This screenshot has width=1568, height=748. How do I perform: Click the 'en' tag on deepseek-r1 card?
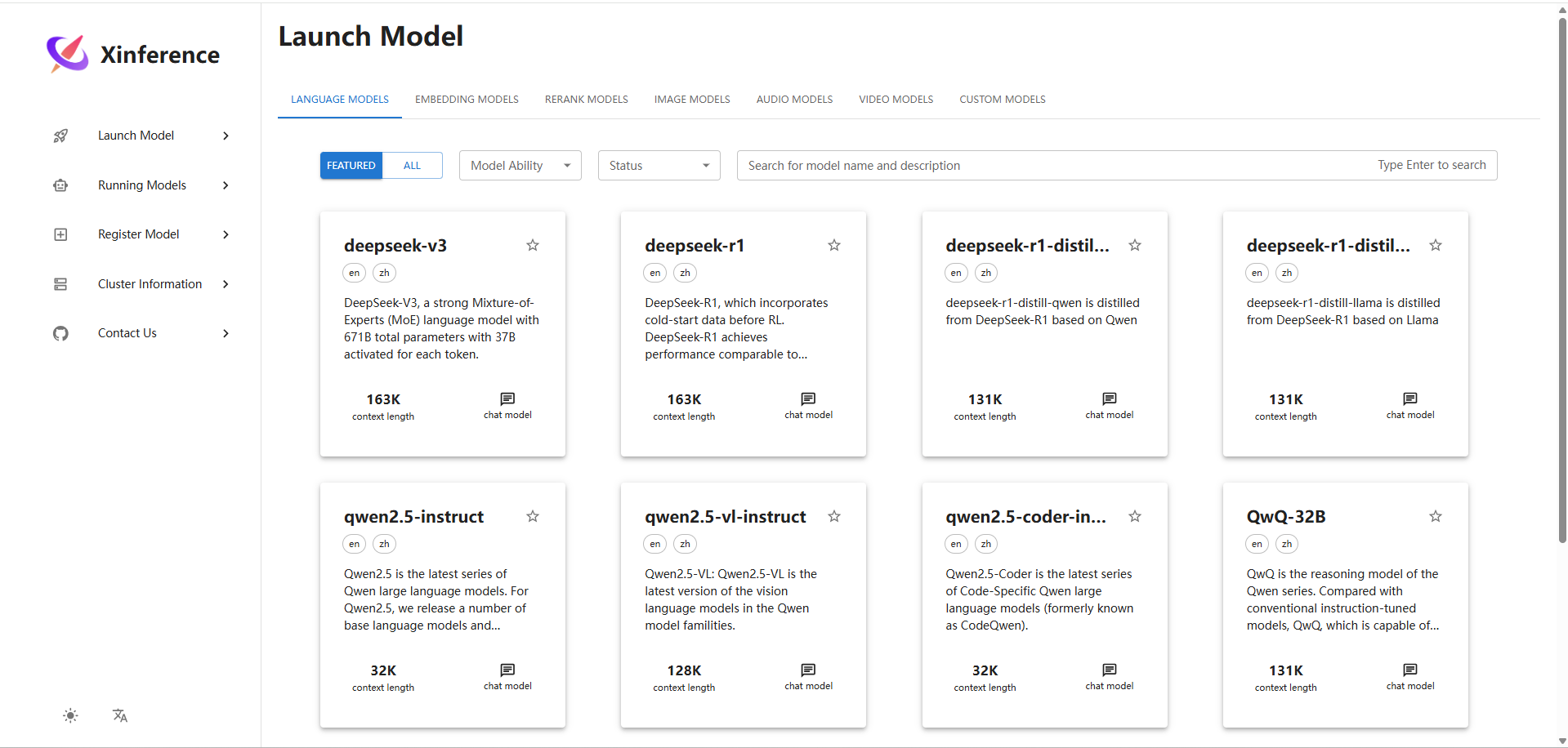[655, 273]
